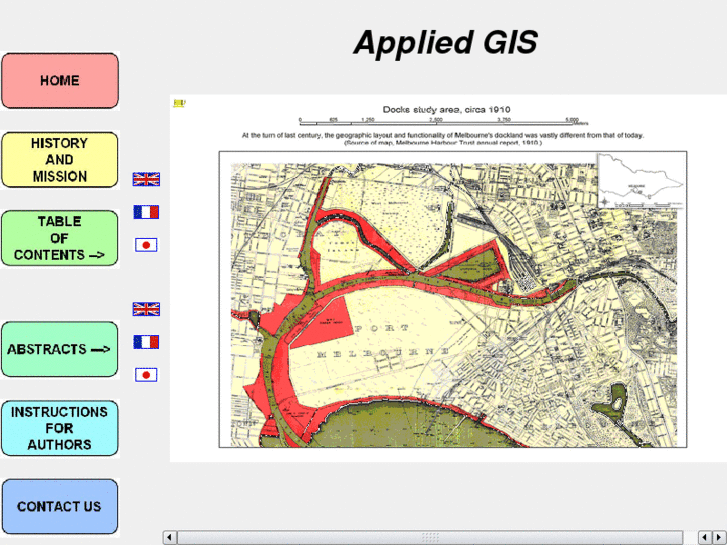
Task: Select Japanese flag beside Table of Contents
Action: pos(146,245)
